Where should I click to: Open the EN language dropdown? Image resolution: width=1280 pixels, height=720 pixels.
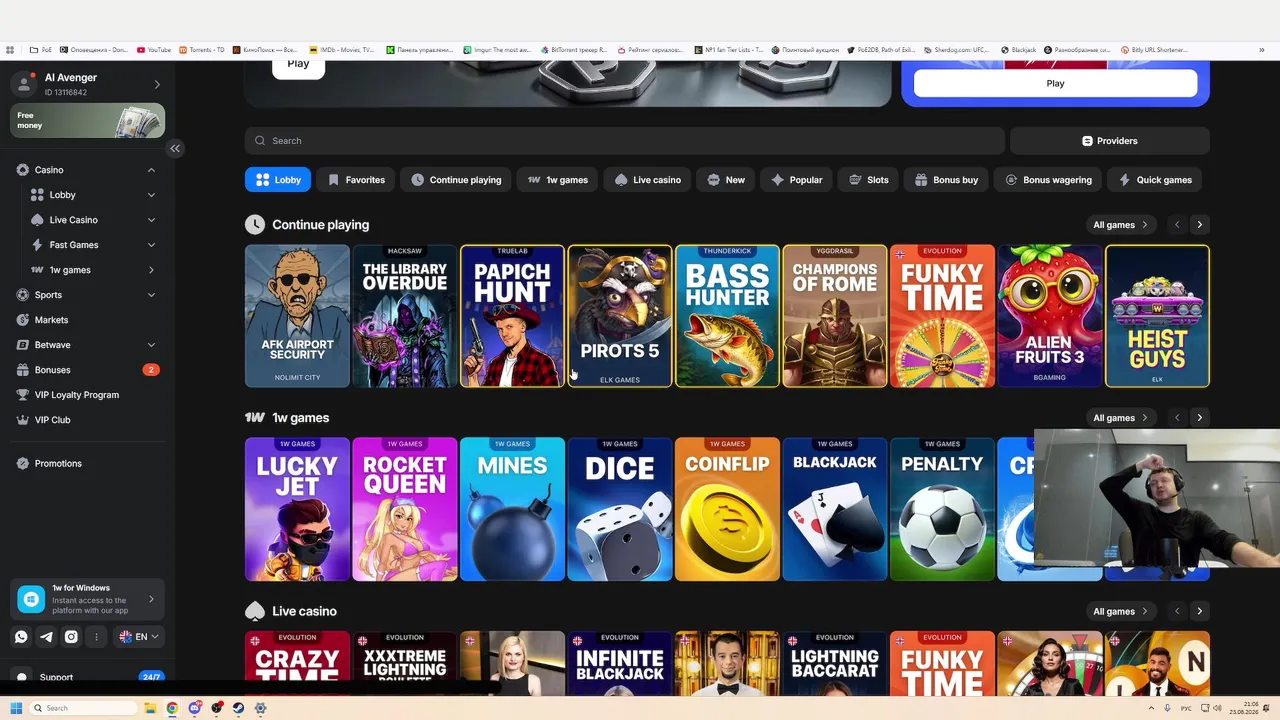139,636
